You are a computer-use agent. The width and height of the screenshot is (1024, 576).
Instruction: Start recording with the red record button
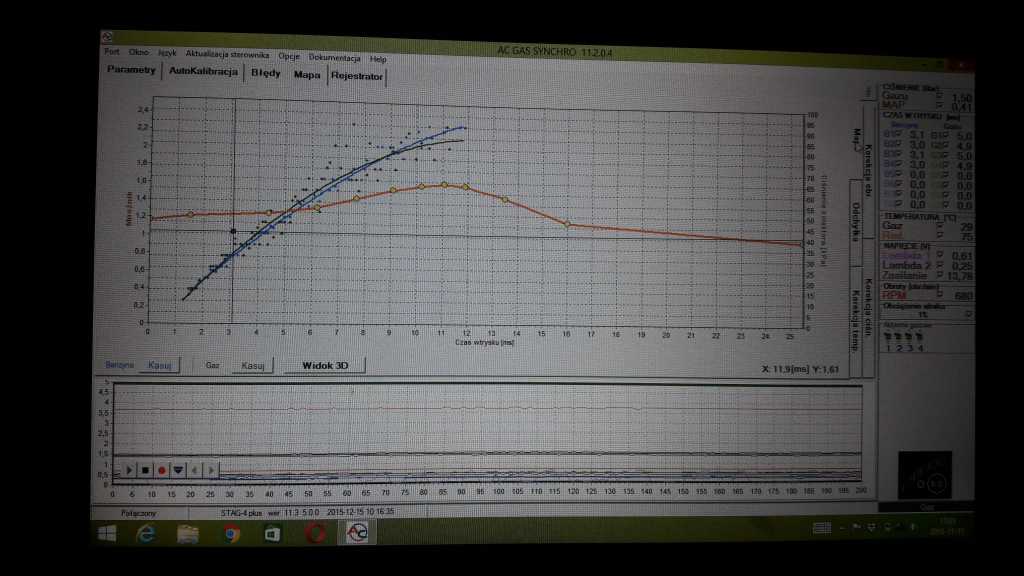[161, 469]
